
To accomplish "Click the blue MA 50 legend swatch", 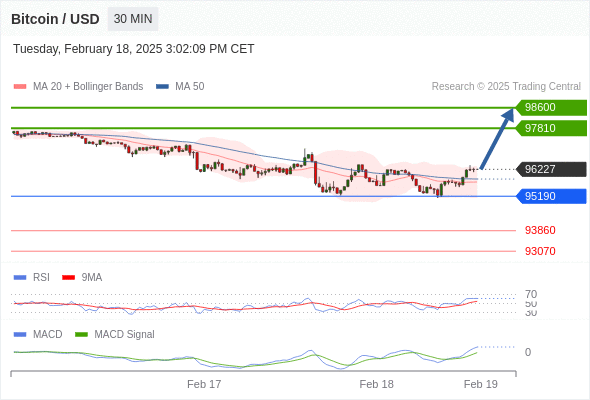I will tap(162, 87).
